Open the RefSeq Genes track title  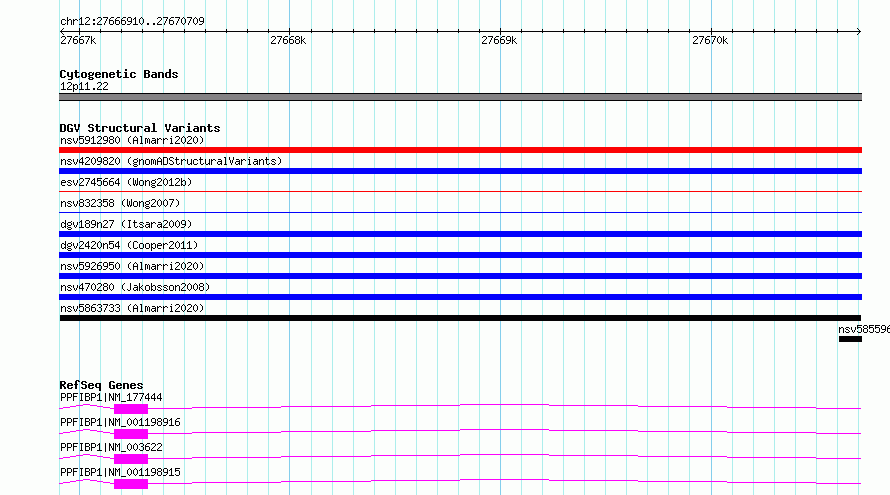click(x=101, y=385)
